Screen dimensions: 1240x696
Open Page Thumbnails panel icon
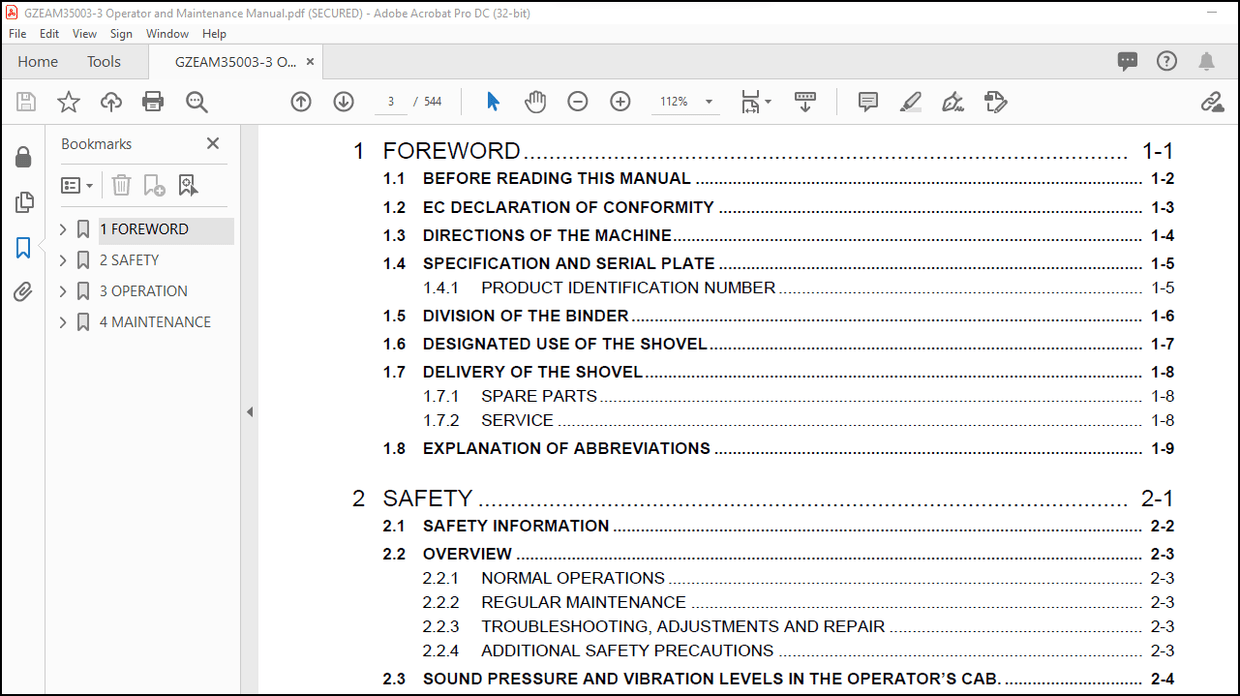(x=23, y=203)
